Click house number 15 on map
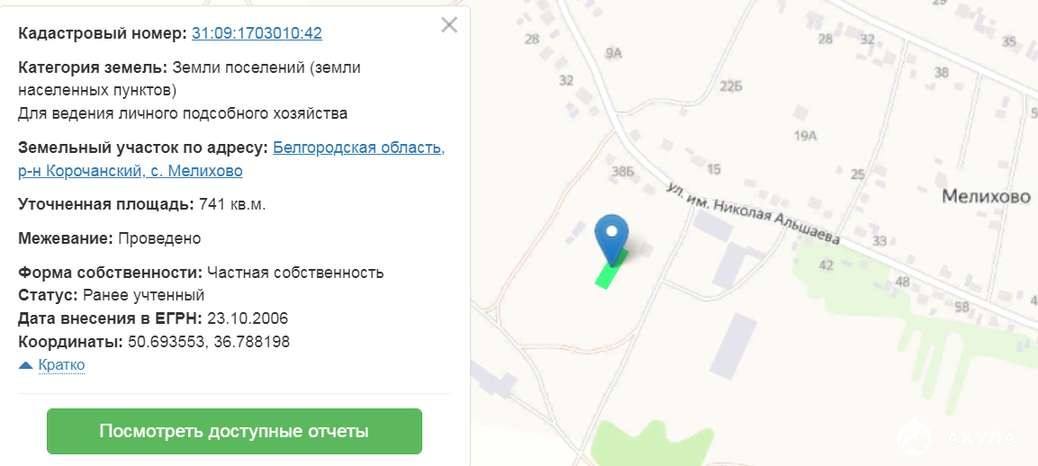 tap(713, 169)
